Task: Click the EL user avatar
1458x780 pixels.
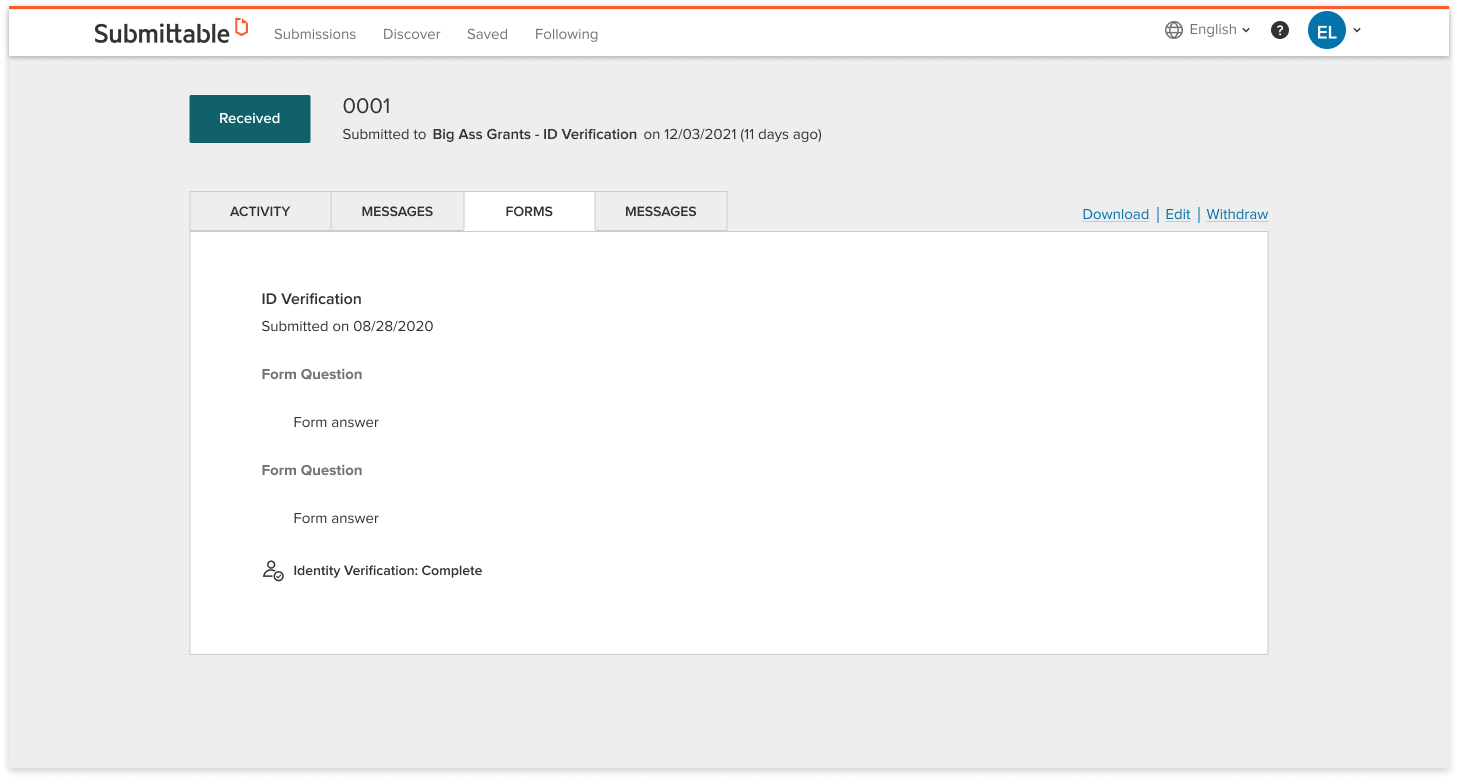Action: pos(1326,31)
